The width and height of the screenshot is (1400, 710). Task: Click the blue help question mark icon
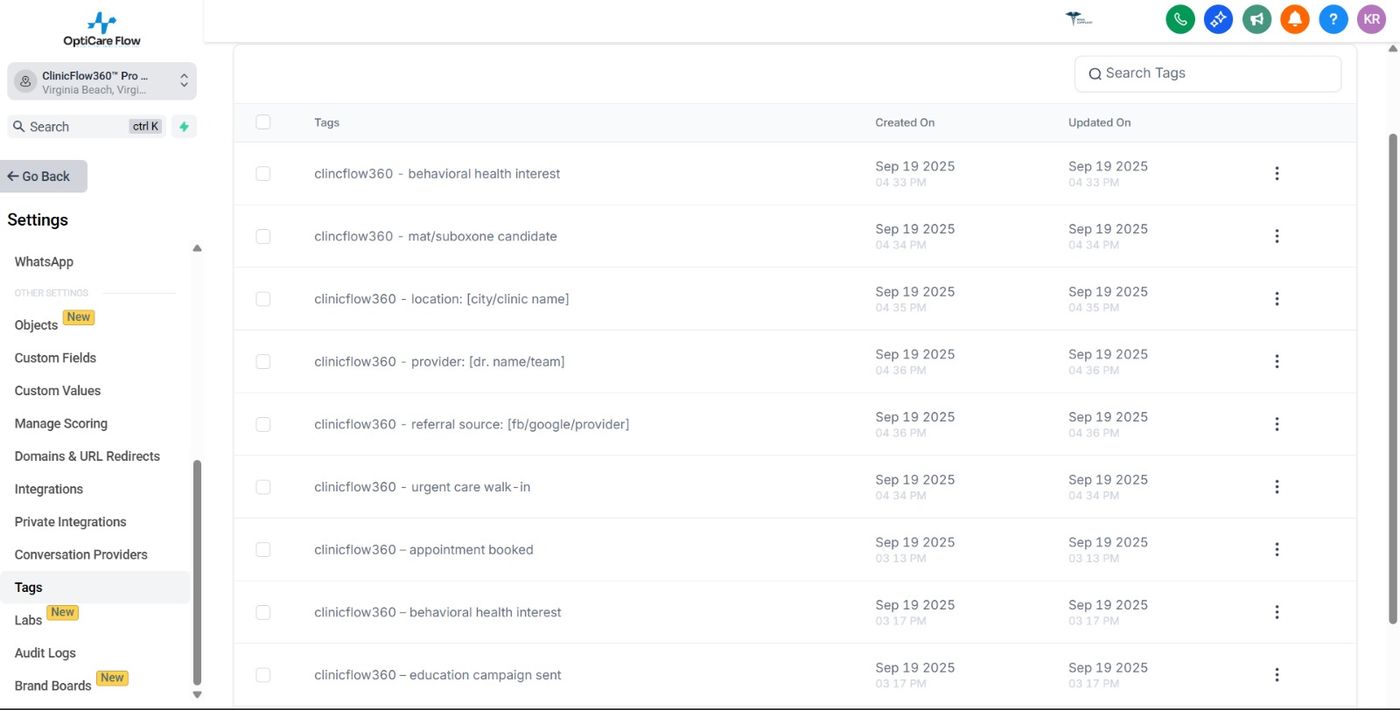tap(1333, 19)
